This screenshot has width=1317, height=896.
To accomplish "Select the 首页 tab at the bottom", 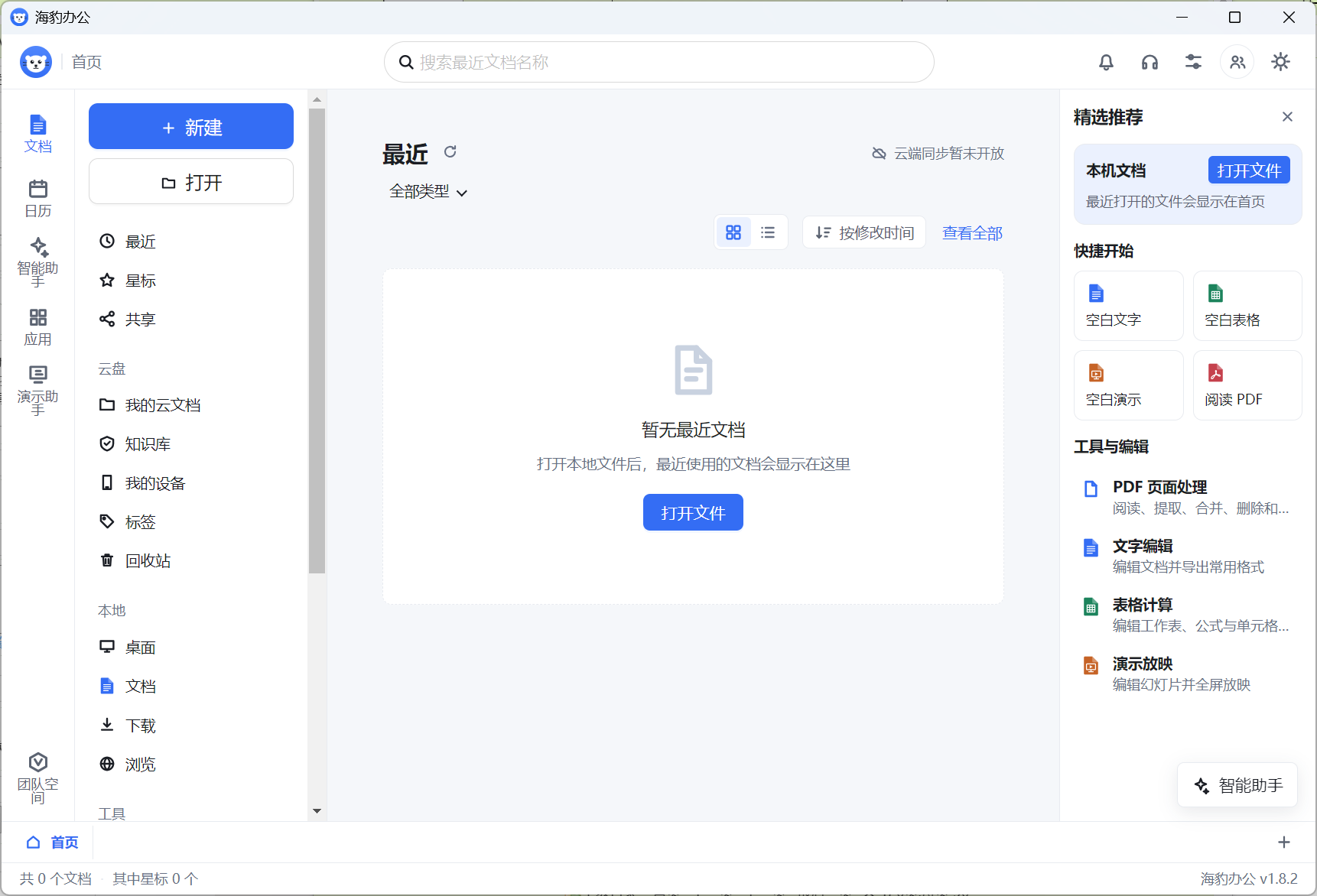I will [x=52, y=842].
